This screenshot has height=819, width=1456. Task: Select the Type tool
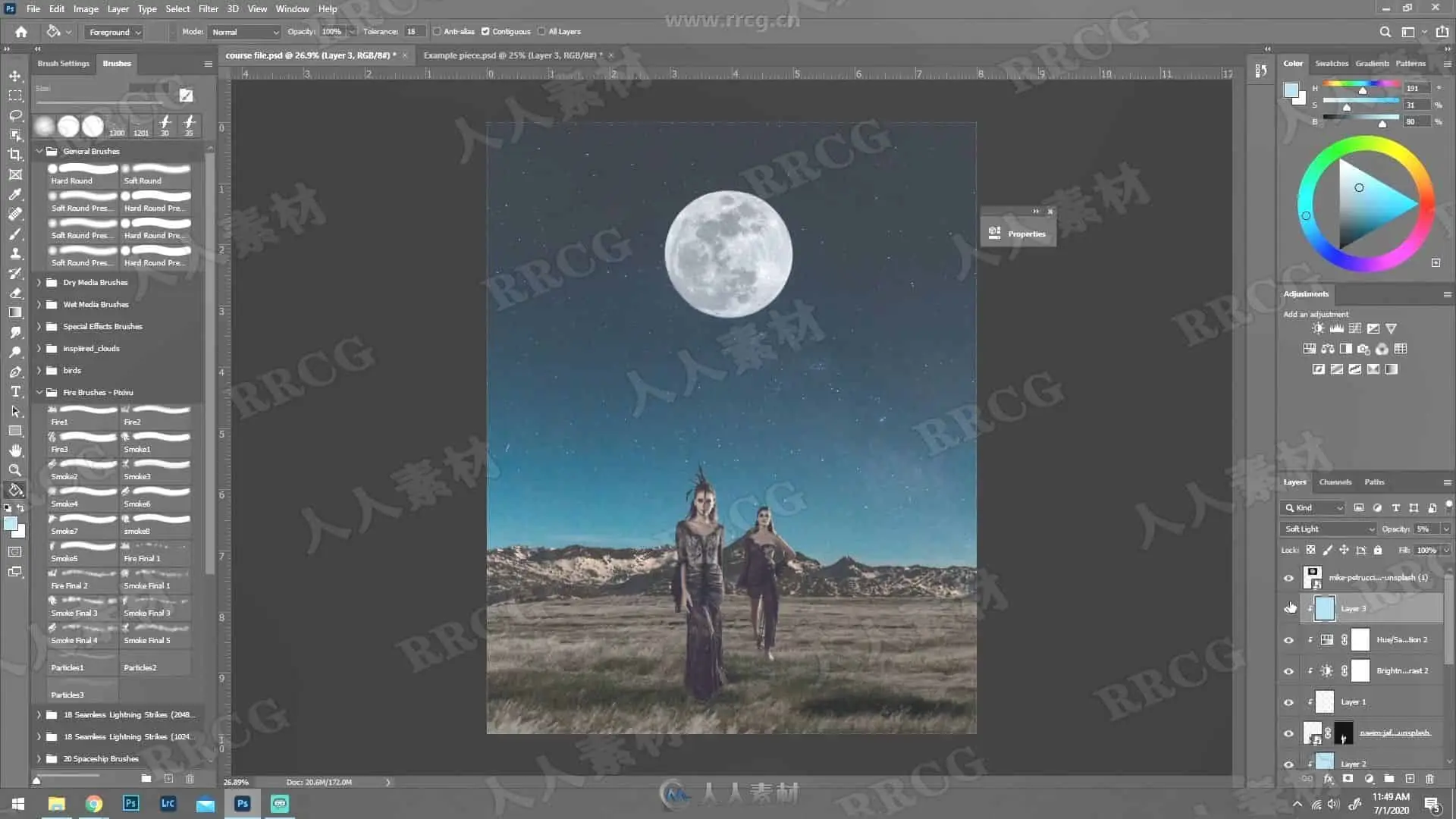[15, 391]
